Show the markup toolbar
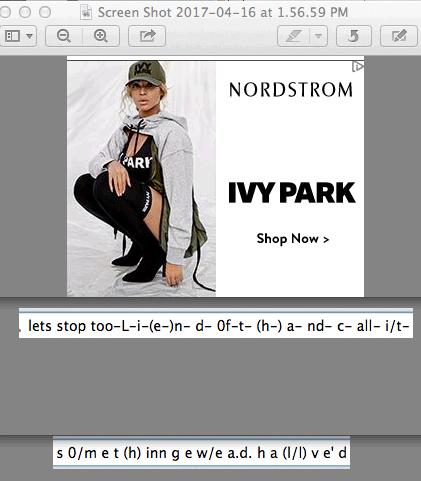 (399, 36)
